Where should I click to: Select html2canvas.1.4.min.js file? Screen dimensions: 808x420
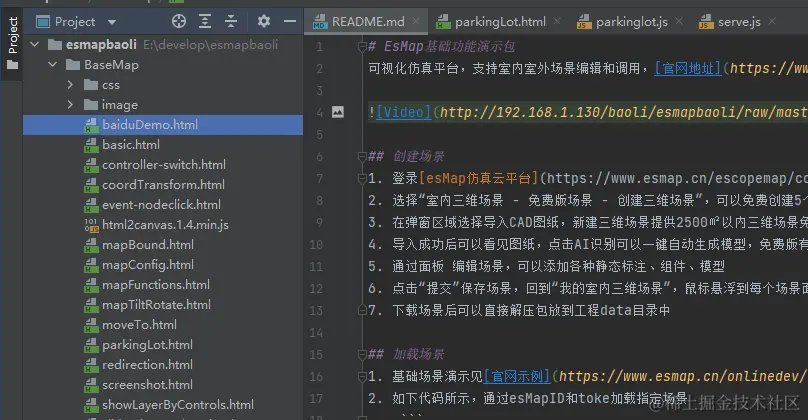pos(165,225)
